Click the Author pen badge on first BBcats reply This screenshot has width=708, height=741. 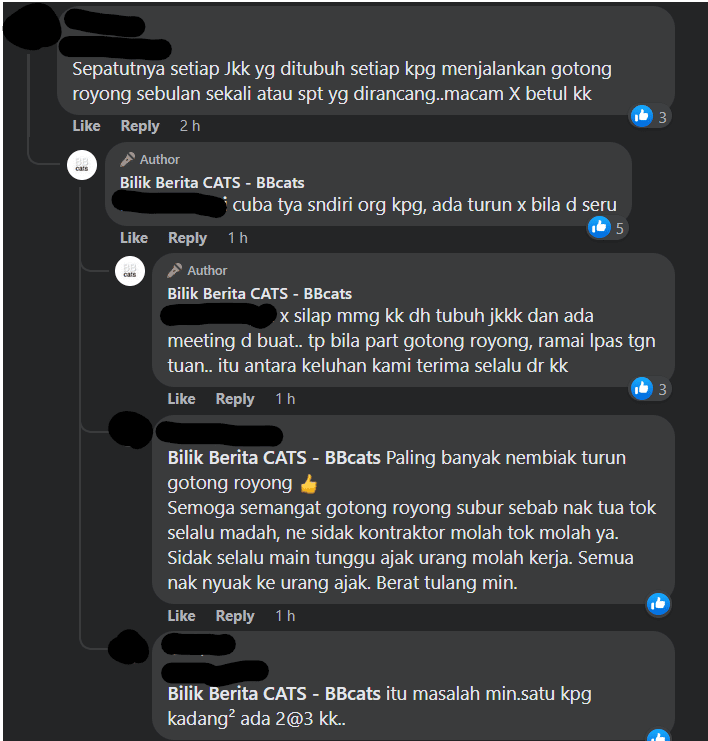pos(150,160)
